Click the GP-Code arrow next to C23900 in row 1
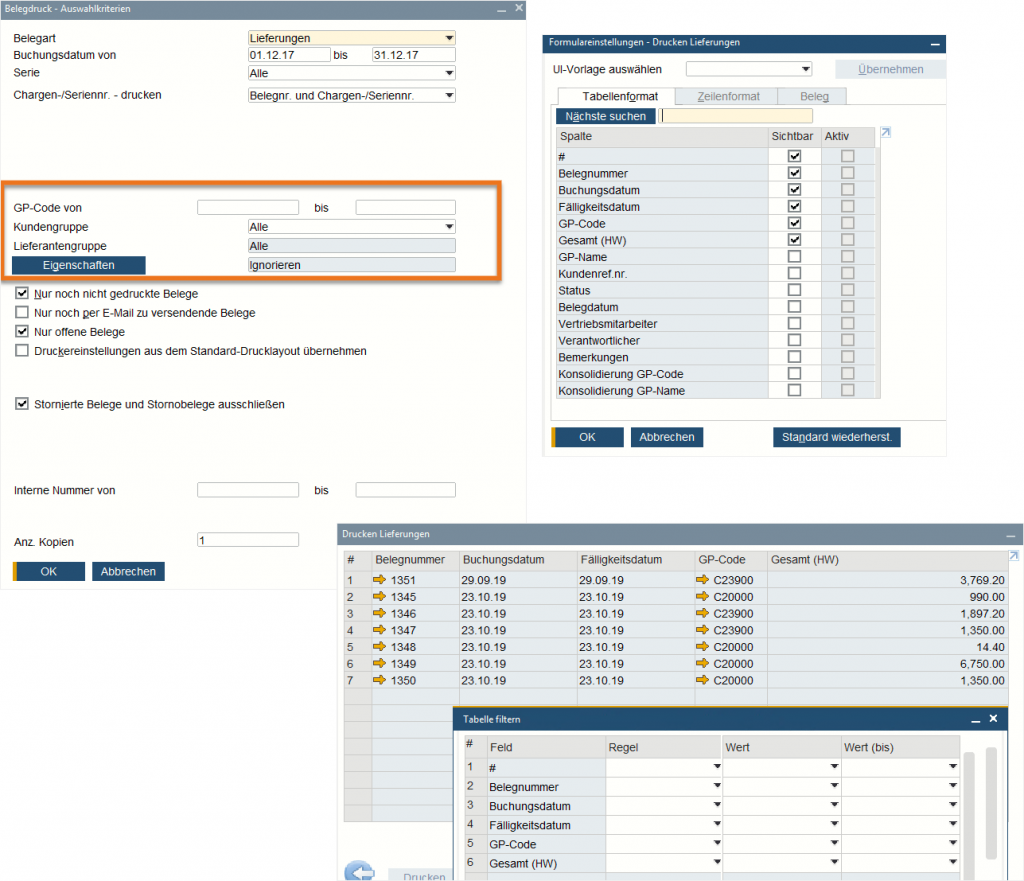 click(703, 580)
